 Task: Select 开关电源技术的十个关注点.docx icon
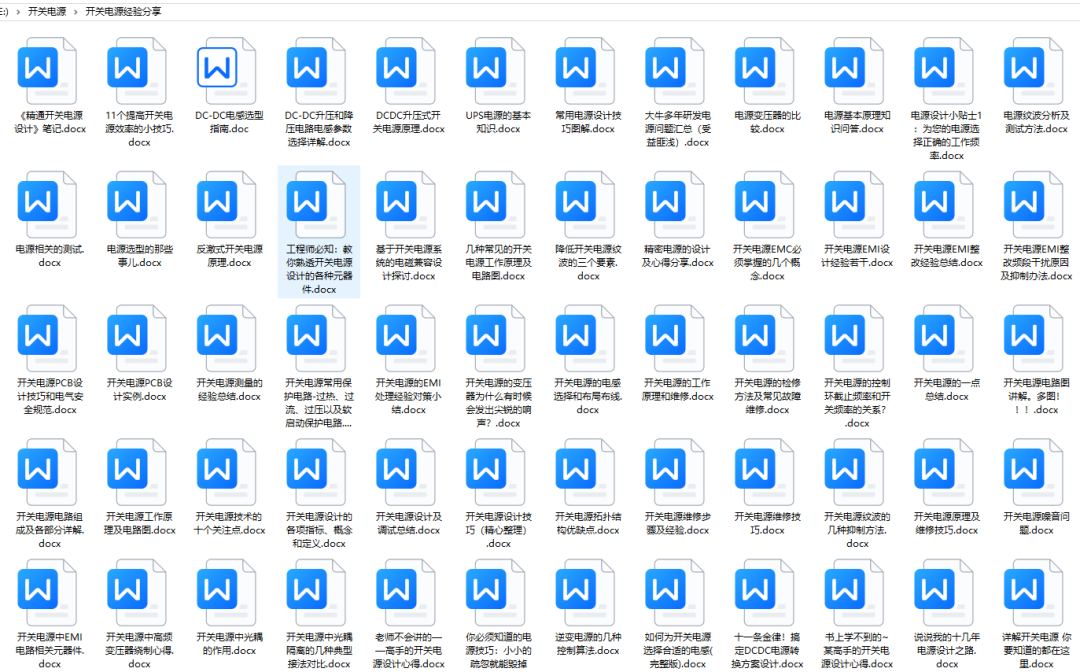click(226, 472)
